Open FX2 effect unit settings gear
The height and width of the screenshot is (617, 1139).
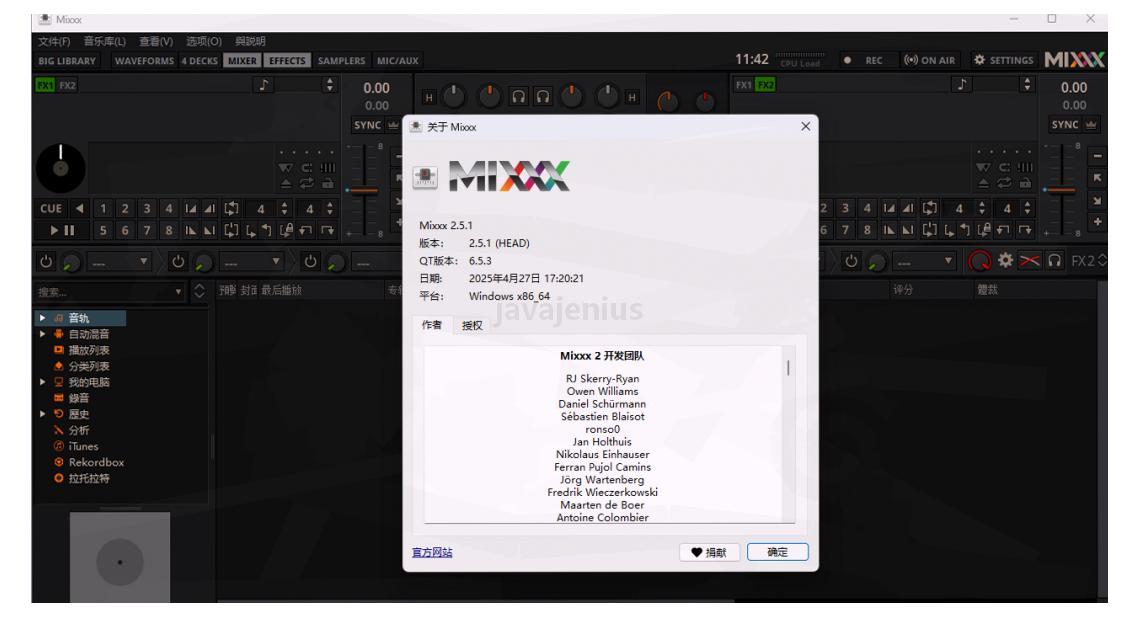[1005, 260]
